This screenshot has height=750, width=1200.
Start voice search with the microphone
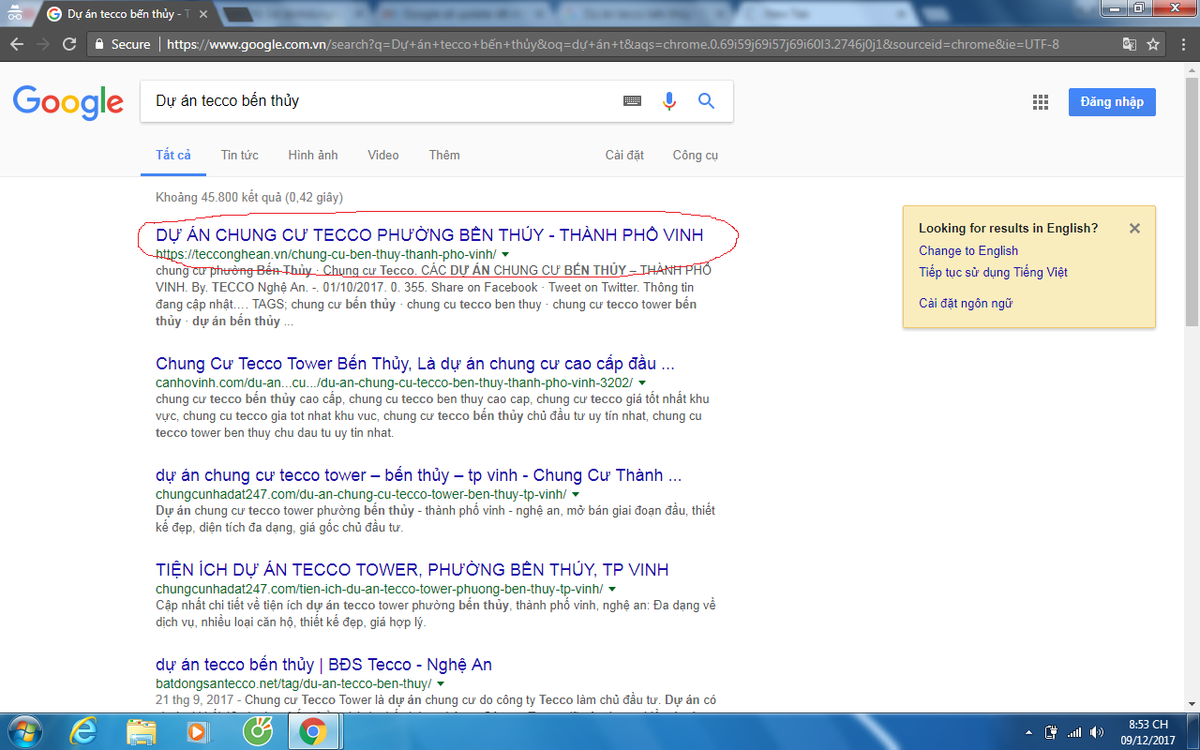669,101
